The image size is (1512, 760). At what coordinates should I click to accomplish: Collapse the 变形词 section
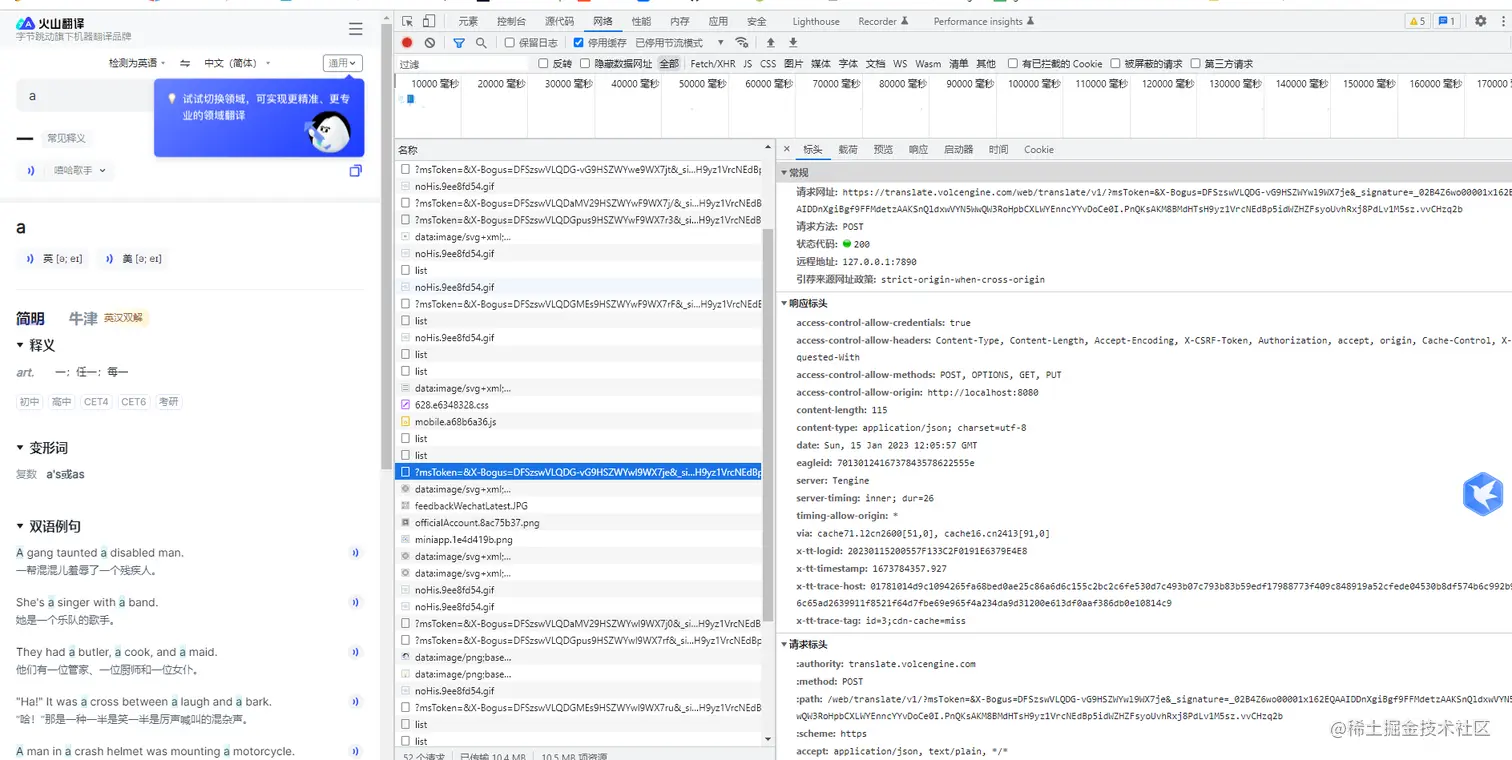[x=20, y=448]
